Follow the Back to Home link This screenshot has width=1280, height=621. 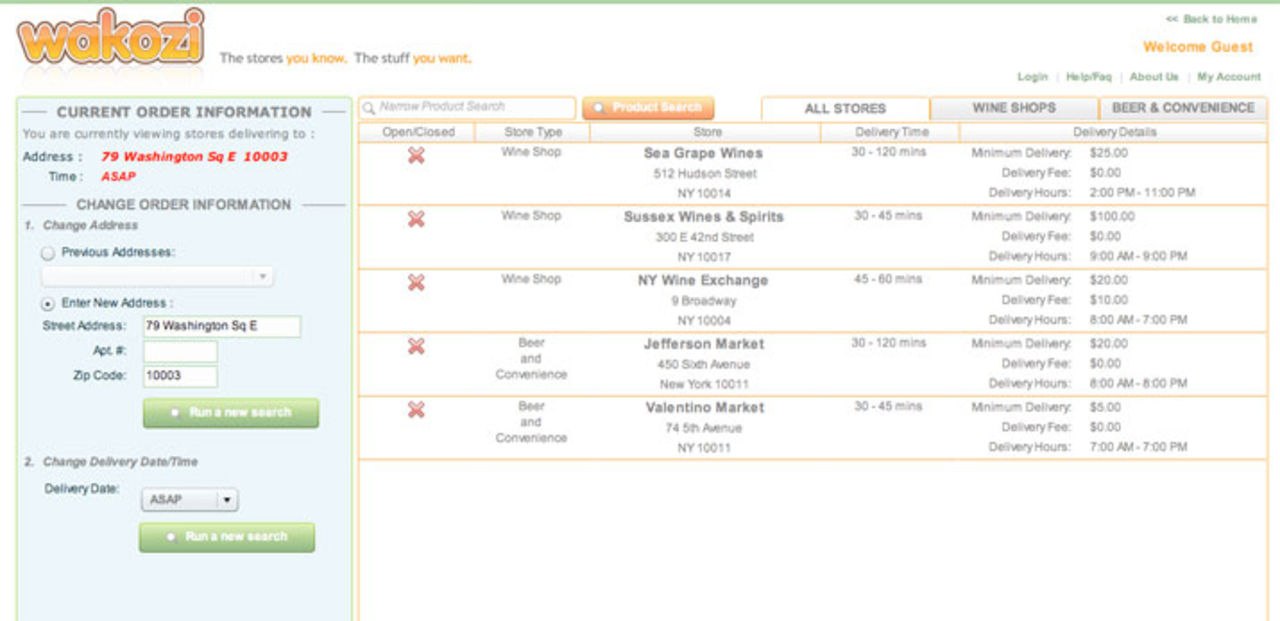coord(1211,19)
